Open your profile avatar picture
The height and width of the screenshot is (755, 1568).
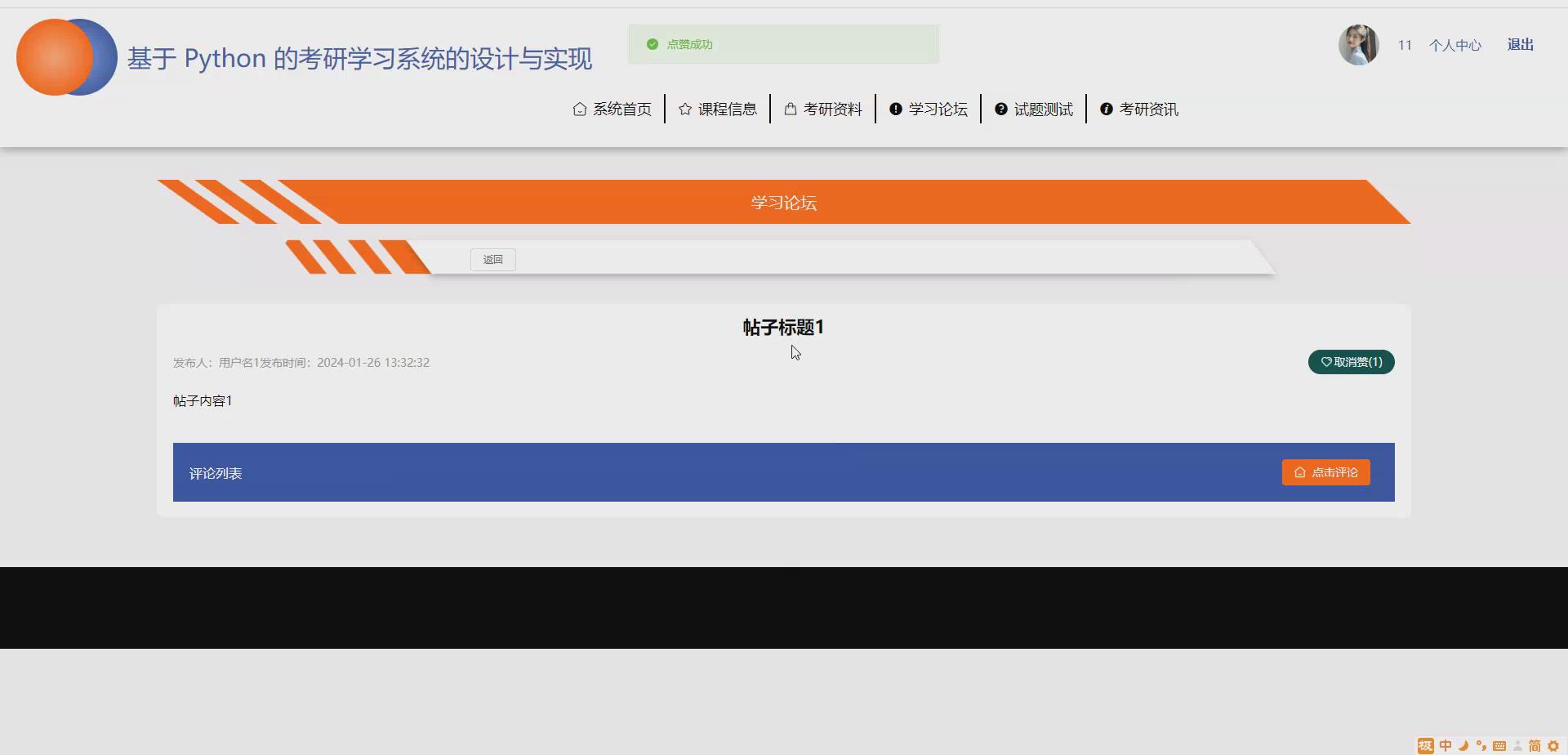[x=1357, y=45]
